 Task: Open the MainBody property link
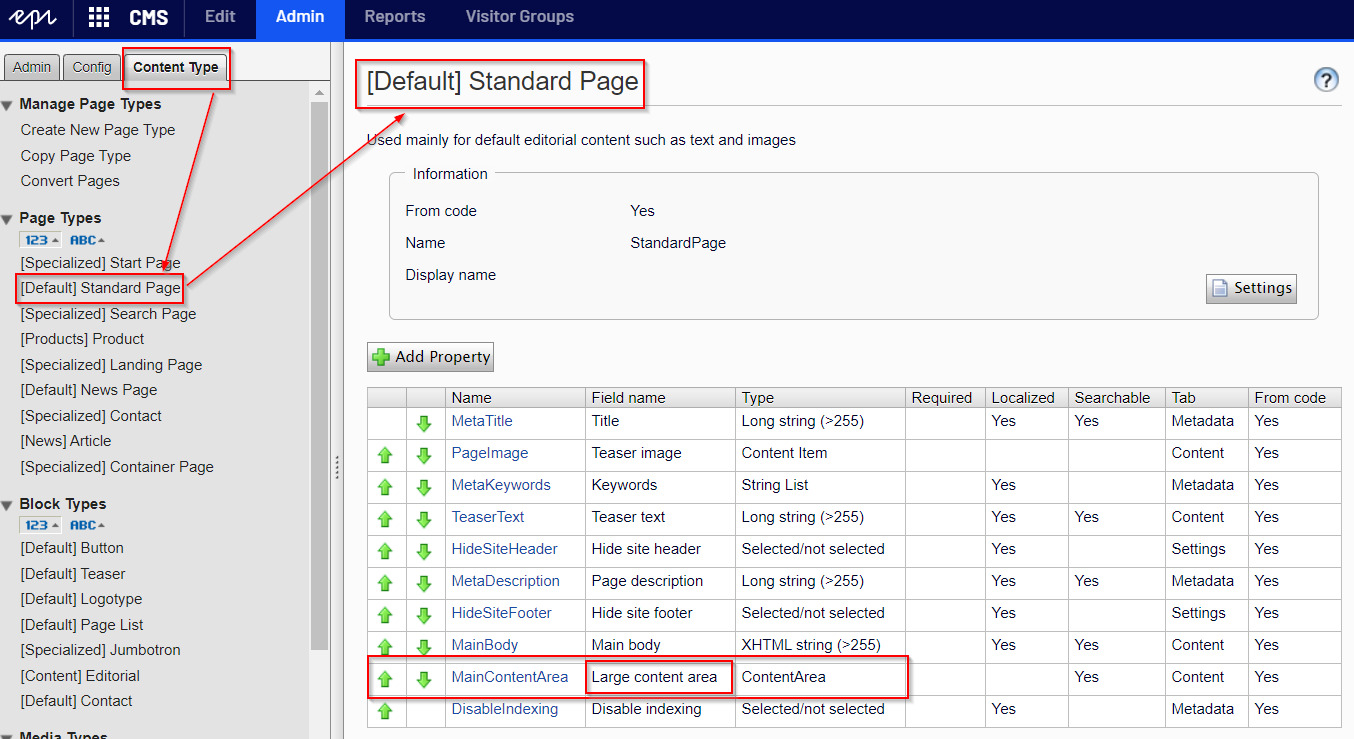click(484, 645)
